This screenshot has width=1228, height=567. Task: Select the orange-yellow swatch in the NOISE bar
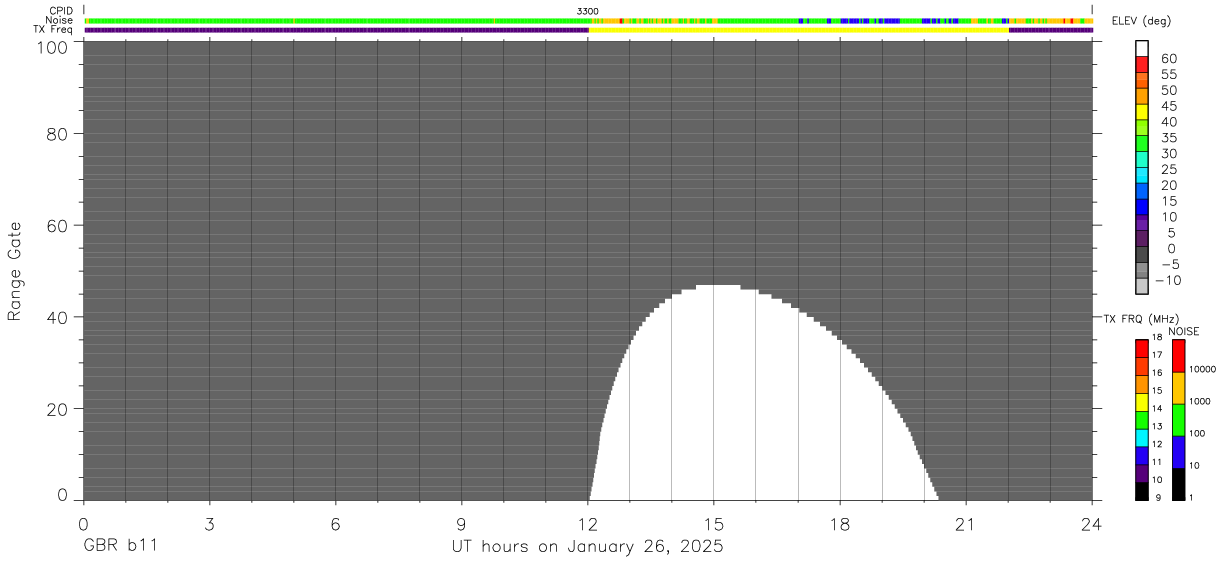pyautogui.click(x=1179, y=388)
